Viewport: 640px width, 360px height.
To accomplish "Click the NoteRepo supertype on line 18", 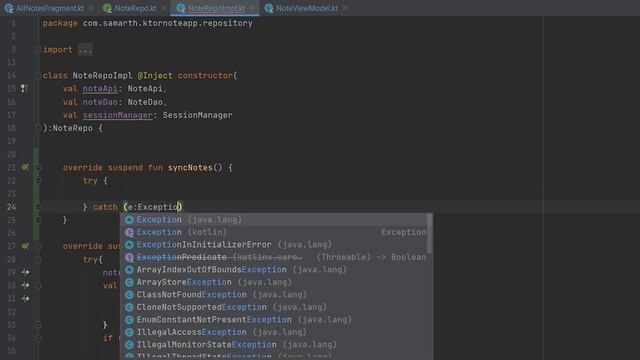I will pyautogui.click(x=73, y=128).
